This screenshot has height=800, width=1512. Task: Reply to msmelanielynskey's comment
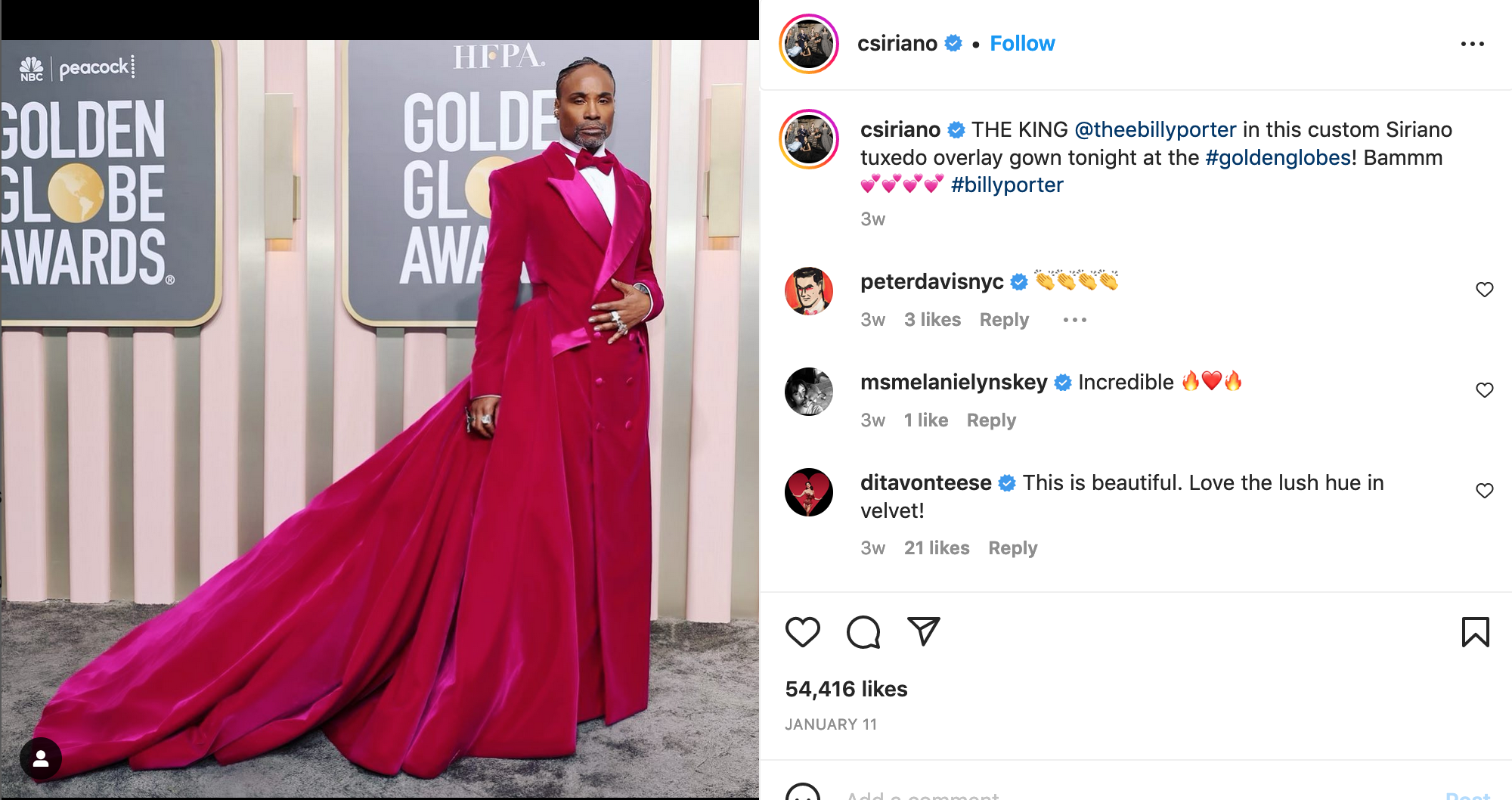pos(991,420)
